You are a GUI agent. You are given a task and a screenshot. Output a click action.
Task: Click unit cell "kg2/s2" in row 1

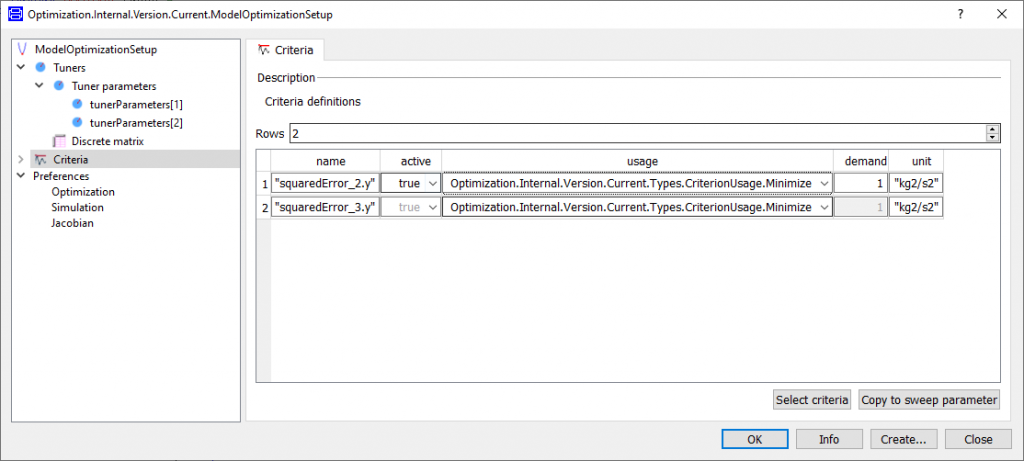click(x=916, y=183)
